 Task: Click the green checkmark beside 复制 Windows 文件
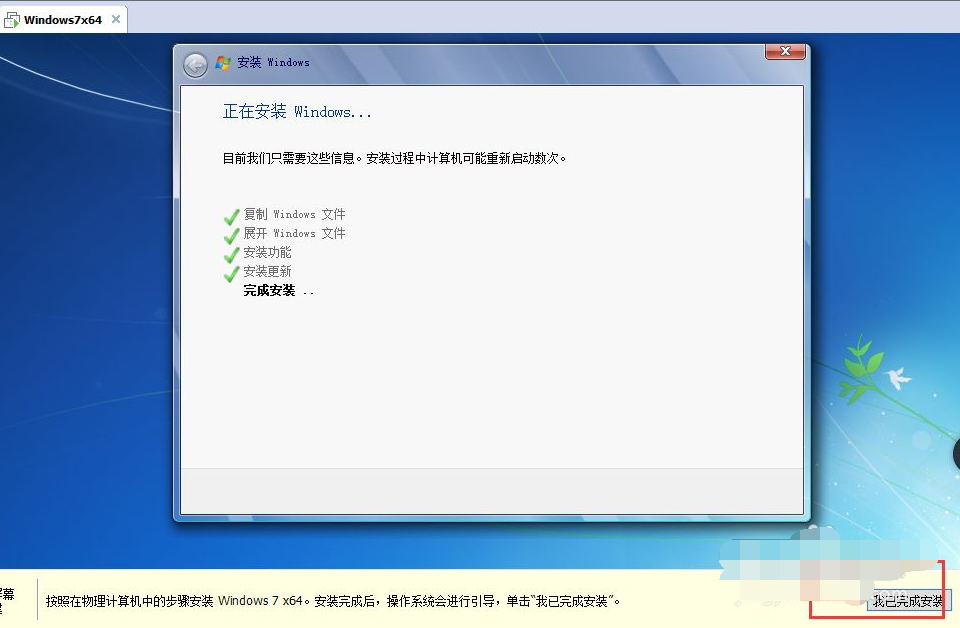[230, 214]
